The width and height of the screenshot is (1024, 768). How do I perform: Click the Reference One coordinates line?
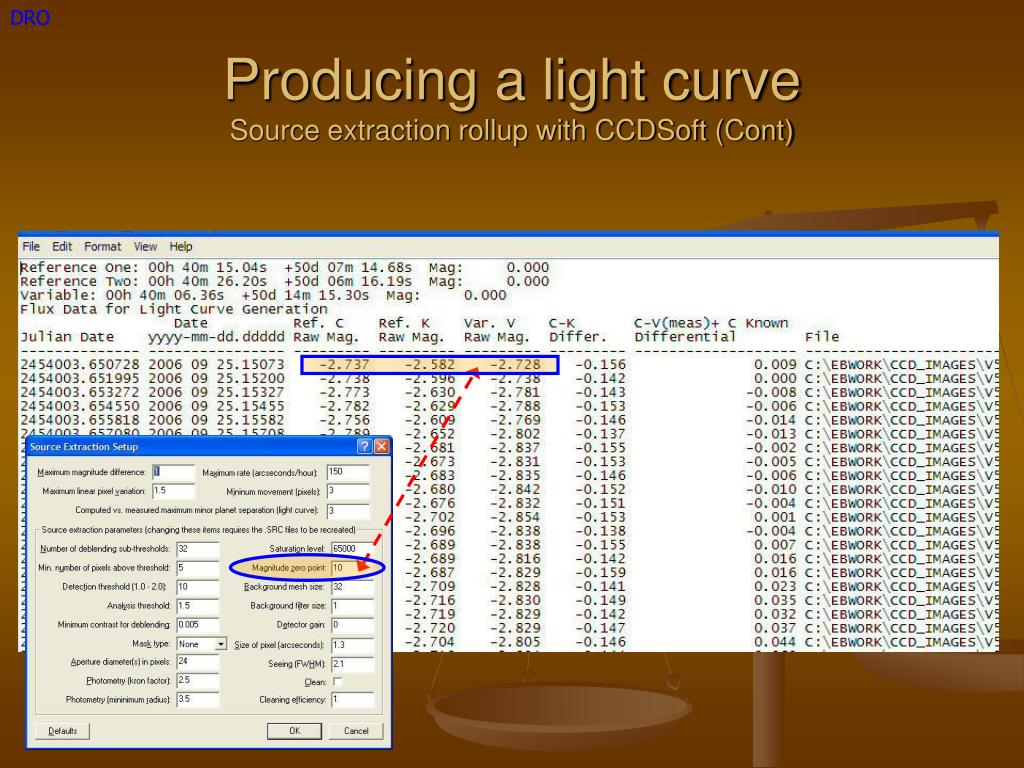click(x=284, y=268)
